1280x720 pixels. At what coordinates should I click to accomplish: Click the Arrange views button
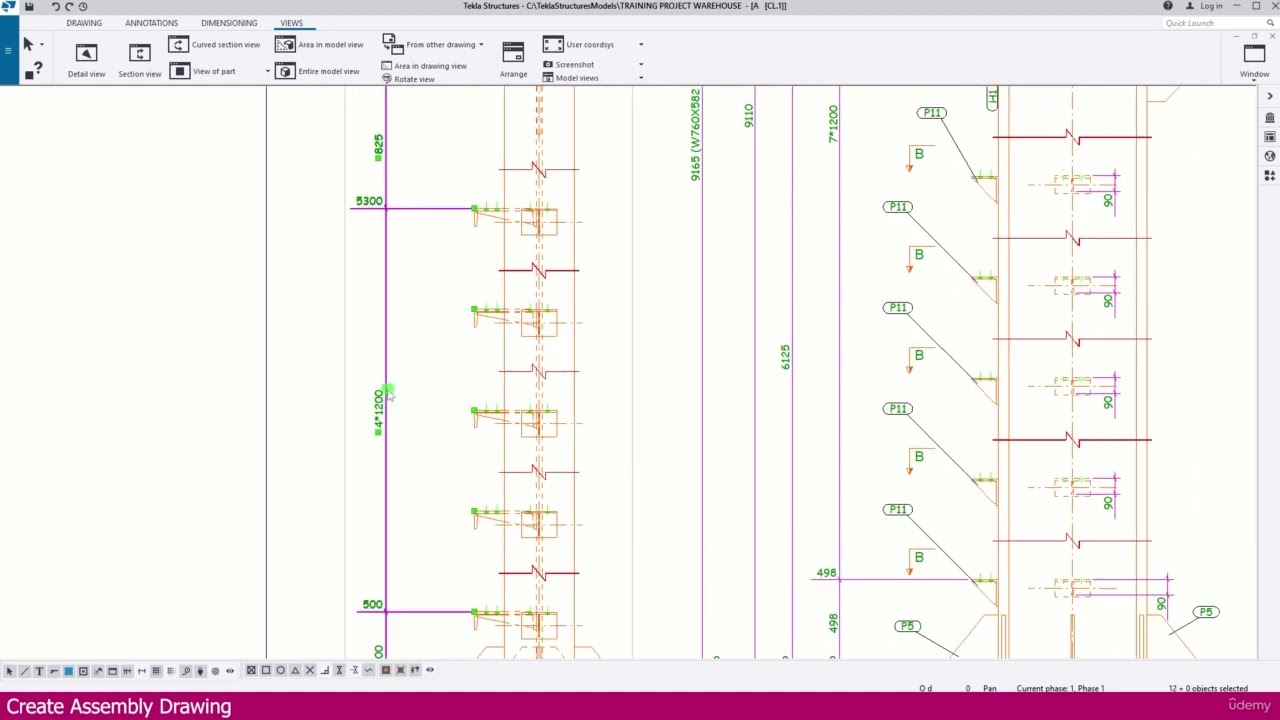click(x=513, y=58)
